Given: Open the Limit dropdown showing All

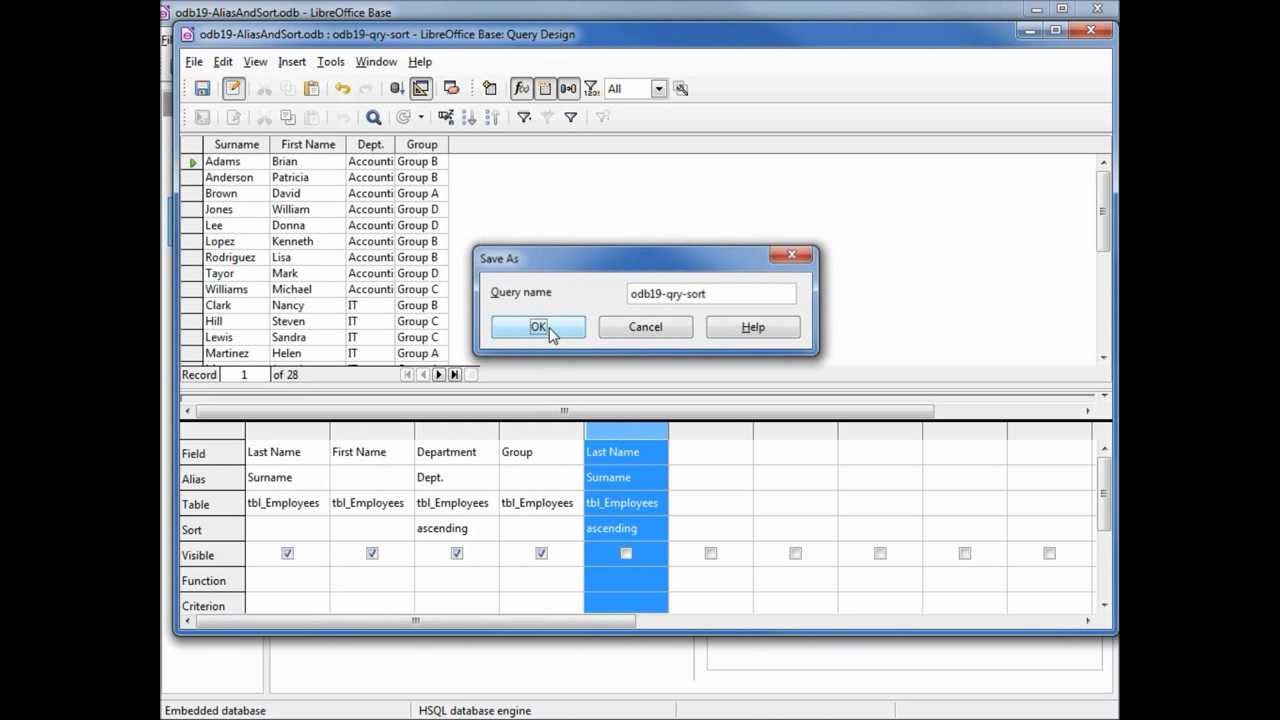Looking at the screenshot, I should (658, 88).
